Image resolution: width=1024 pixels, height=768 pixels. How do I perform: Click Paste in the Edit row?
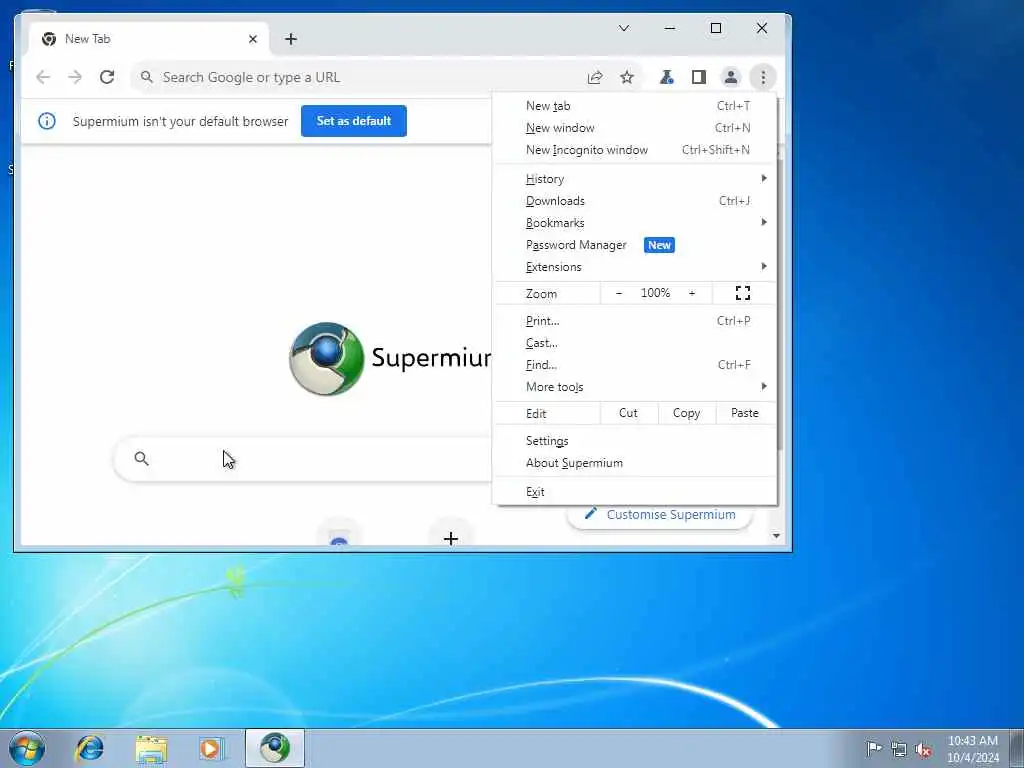[744, 413]
